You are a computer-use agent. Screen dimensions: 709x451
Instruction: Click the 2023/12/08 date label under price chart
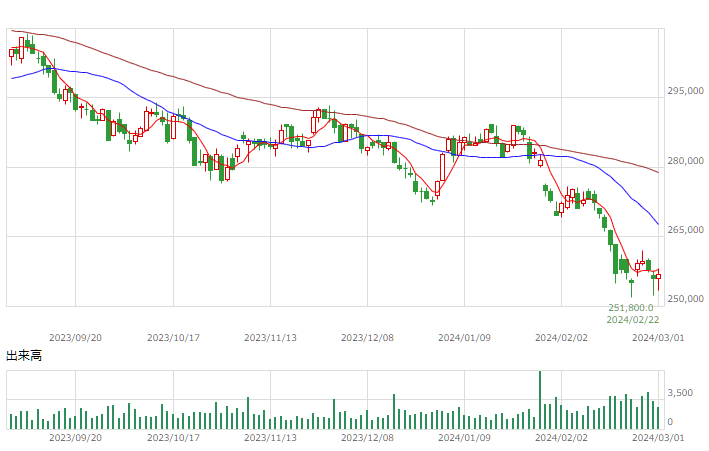(x=367, y=337)
